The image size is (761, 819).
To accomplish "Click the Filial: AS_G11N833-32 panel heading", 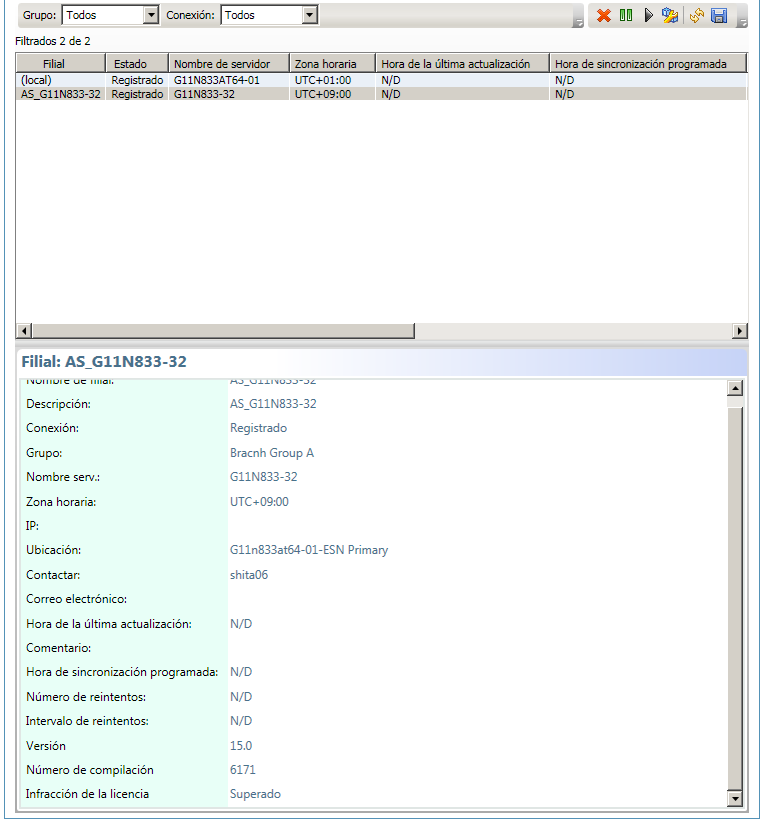I will (x=104, y=361).
